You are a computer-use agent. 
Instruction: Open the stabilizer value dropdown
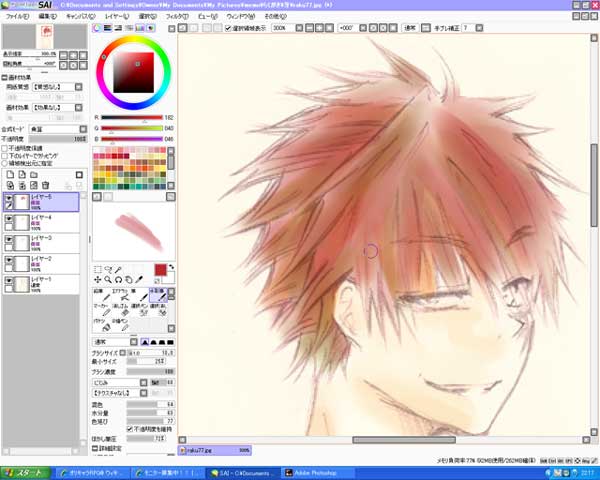(479, 28)
